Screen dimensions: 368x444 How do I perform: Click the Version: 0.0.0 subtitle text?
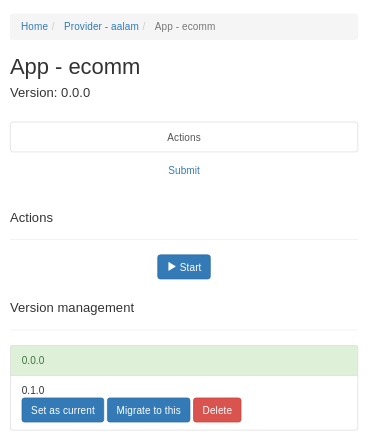click(x=50, y=93)
